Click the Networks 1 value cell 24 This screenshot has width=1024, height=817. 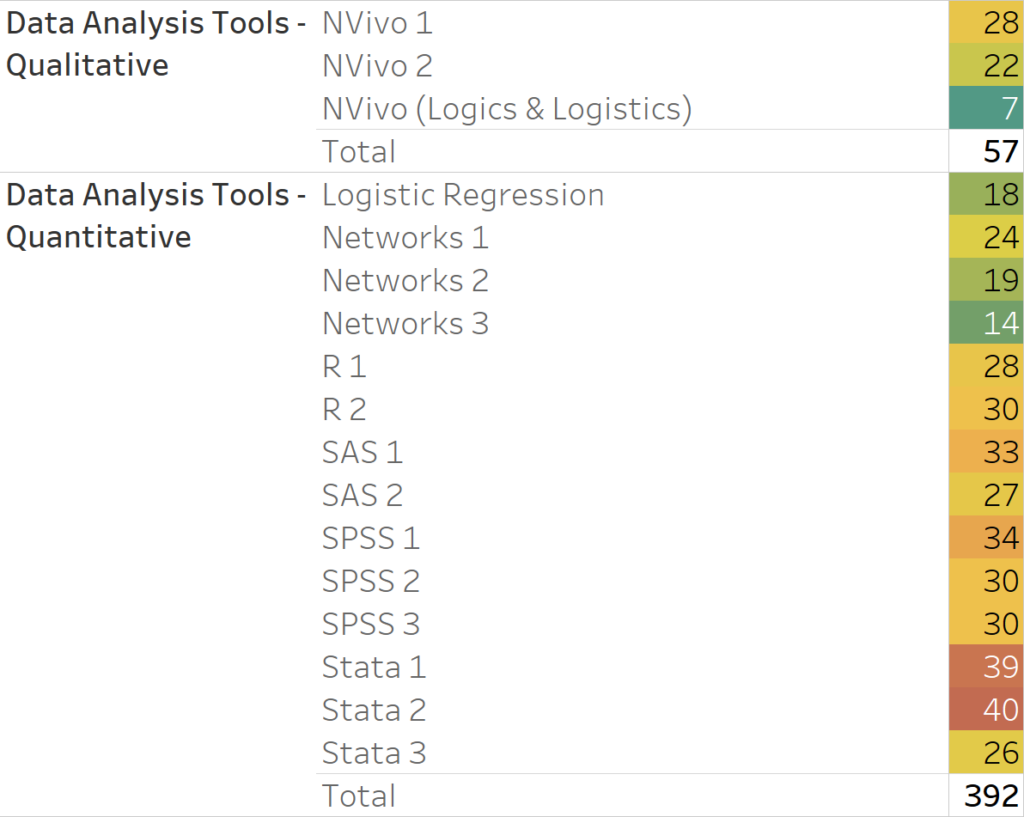[986, 237]
